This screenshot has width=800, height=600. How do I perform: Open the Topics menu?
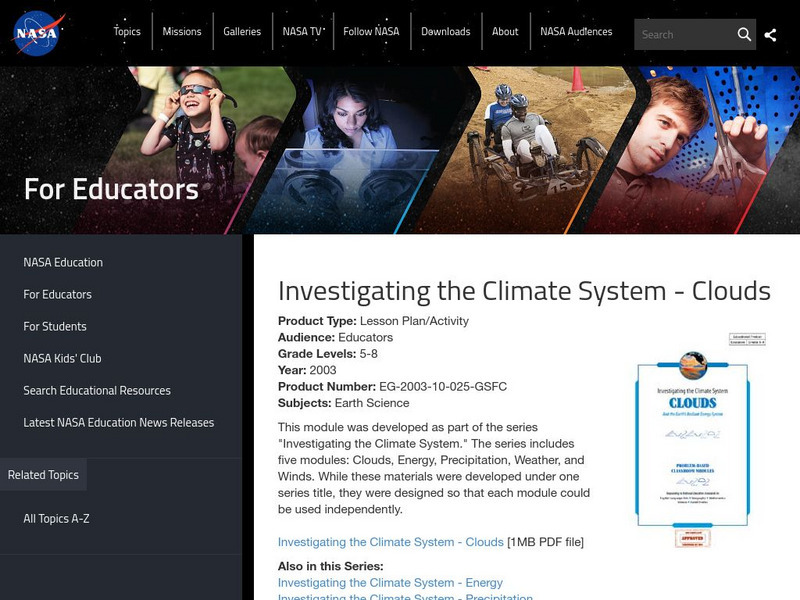127,32
